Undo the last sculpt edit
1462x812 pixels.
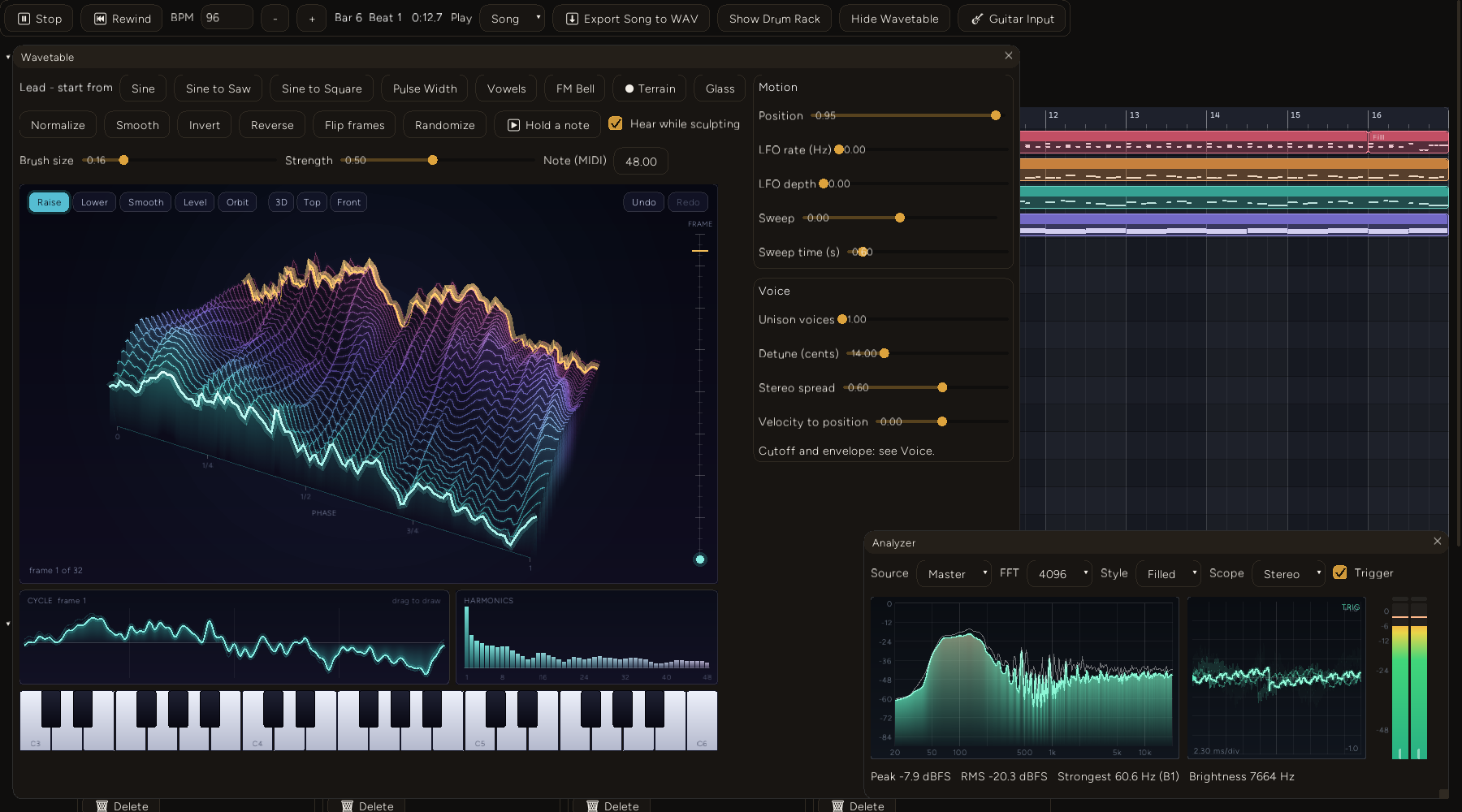click(644, 202)
